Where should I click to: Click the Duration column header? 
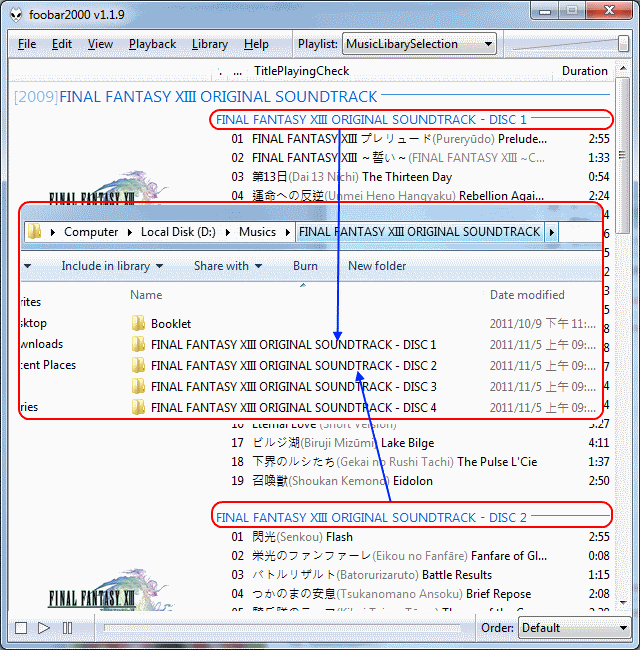coord(584,71)
